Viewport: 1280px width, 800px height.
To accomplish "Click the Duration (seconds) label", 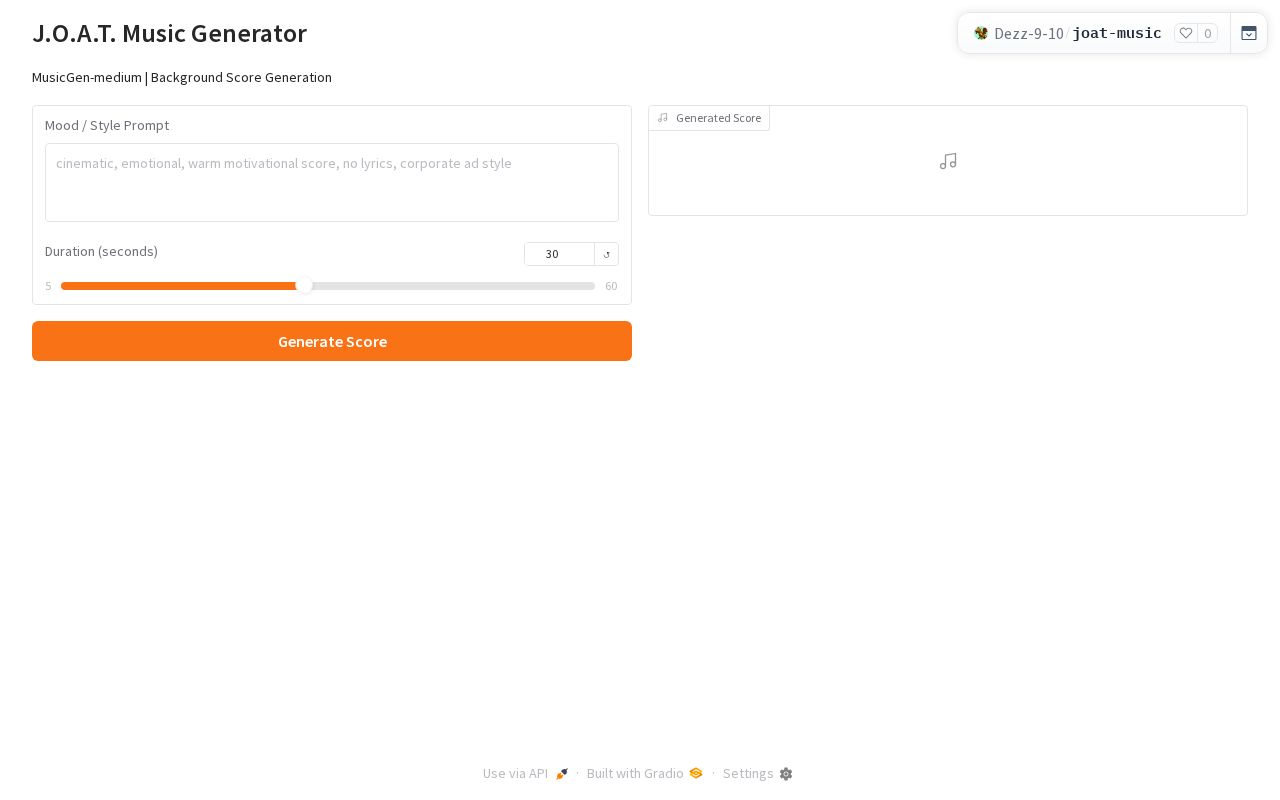I will pyautogui.click(x=101, y=251).
